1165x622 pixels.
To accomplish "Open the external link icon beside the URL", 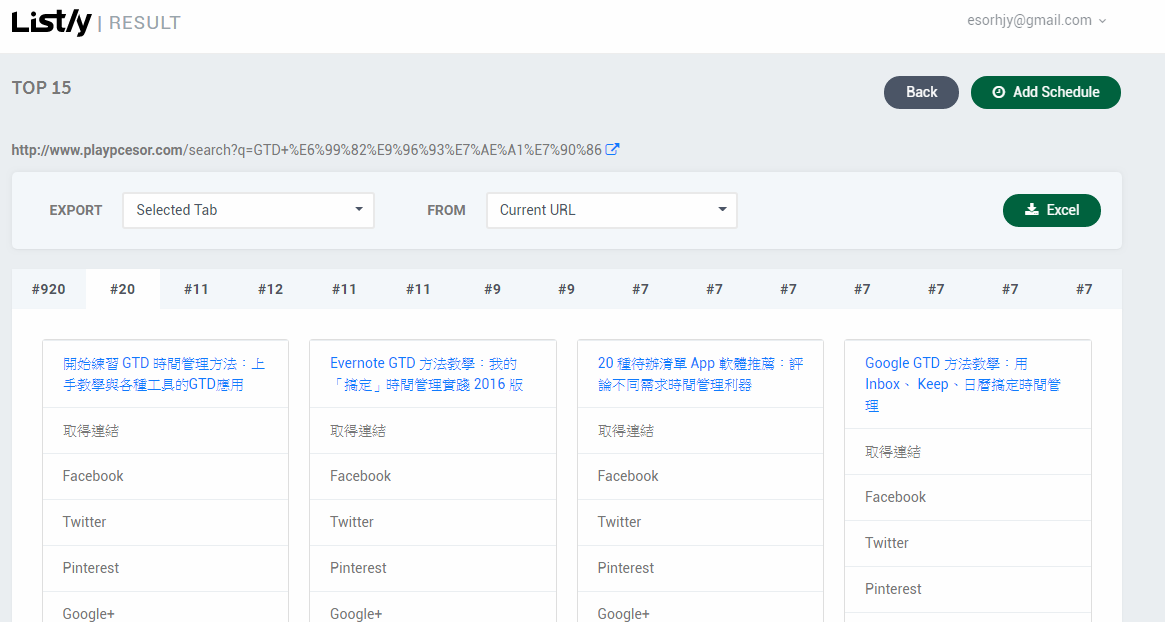I will [x=612, y=149].
